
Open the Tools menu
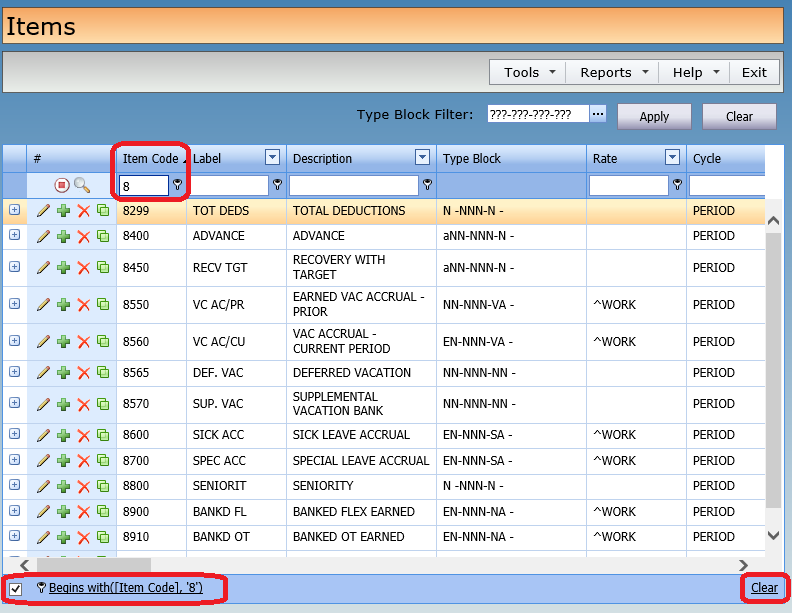click(527, 72)
